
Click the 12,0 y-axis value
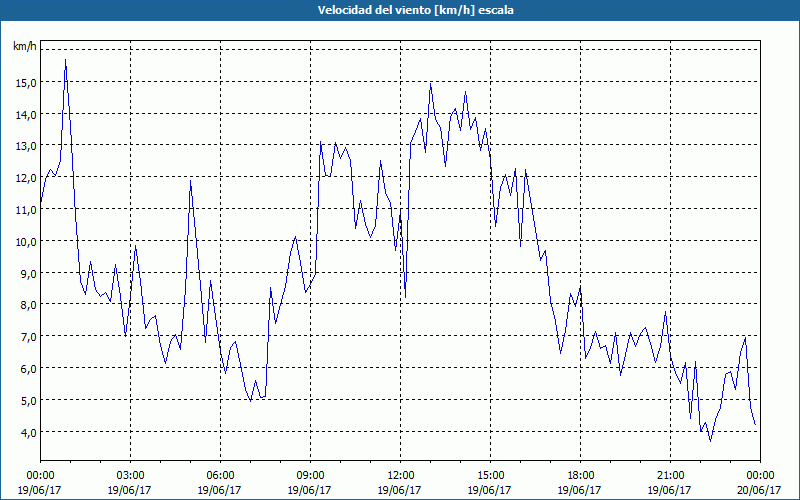[26, 178]
